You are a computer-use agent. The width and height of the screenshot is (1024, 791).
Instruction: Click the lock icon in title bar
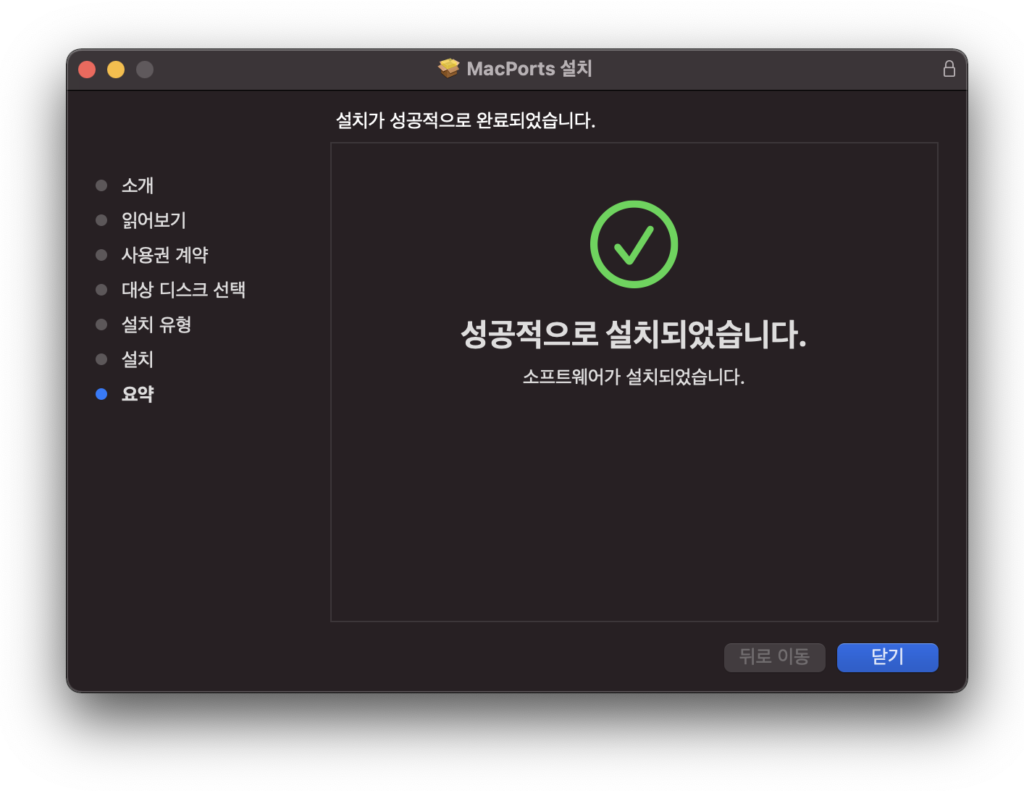coord(949,69)
